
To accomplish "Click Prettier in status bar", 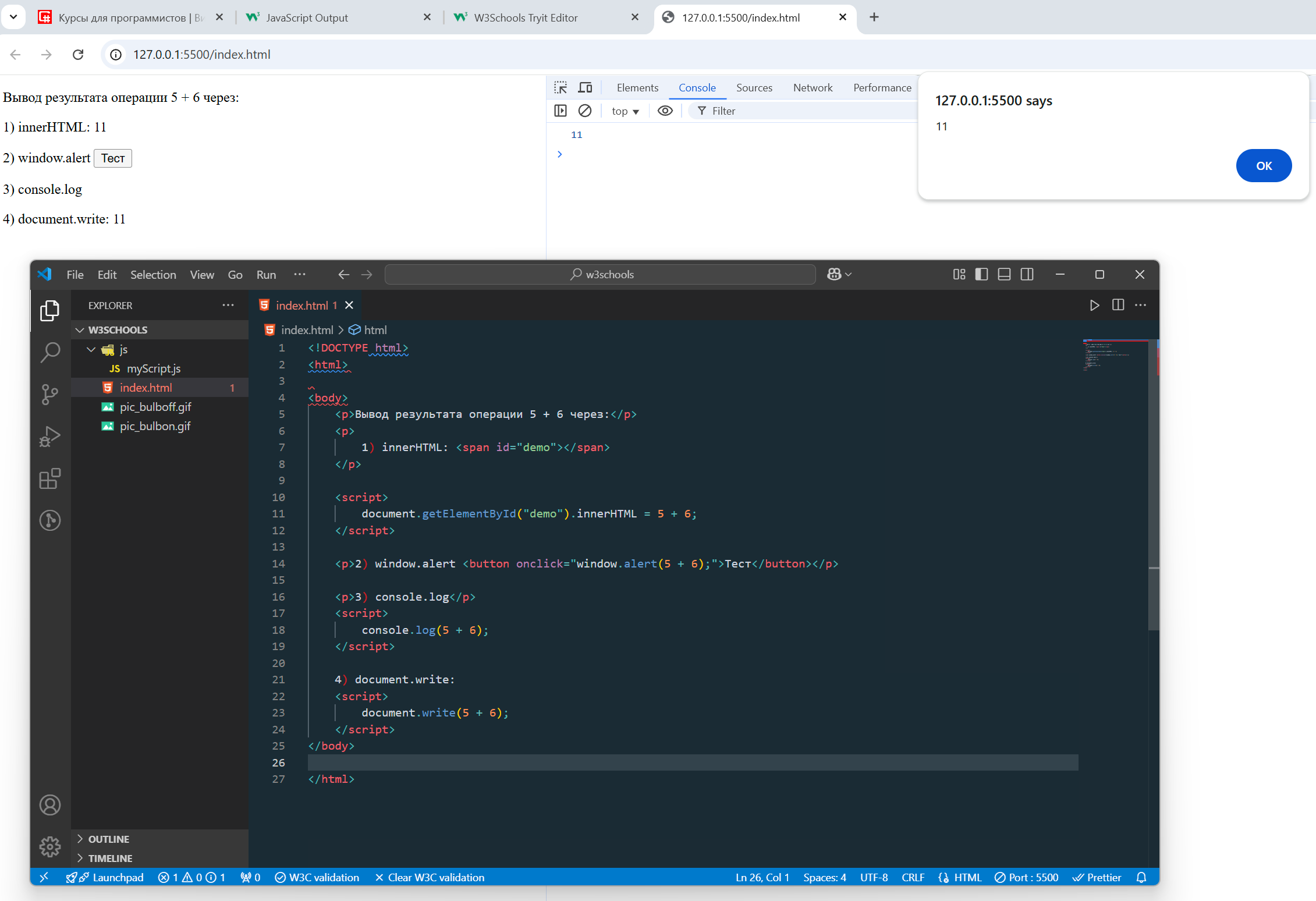I will 1097,877.
